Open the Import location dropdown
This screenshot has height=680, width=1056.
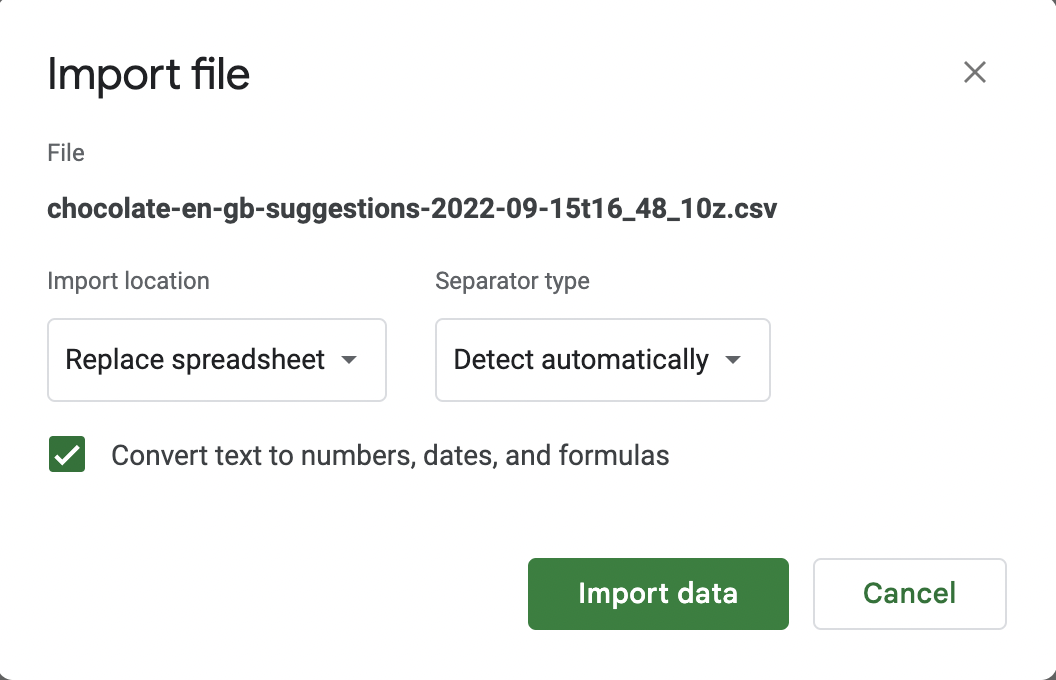click(216, 360)
